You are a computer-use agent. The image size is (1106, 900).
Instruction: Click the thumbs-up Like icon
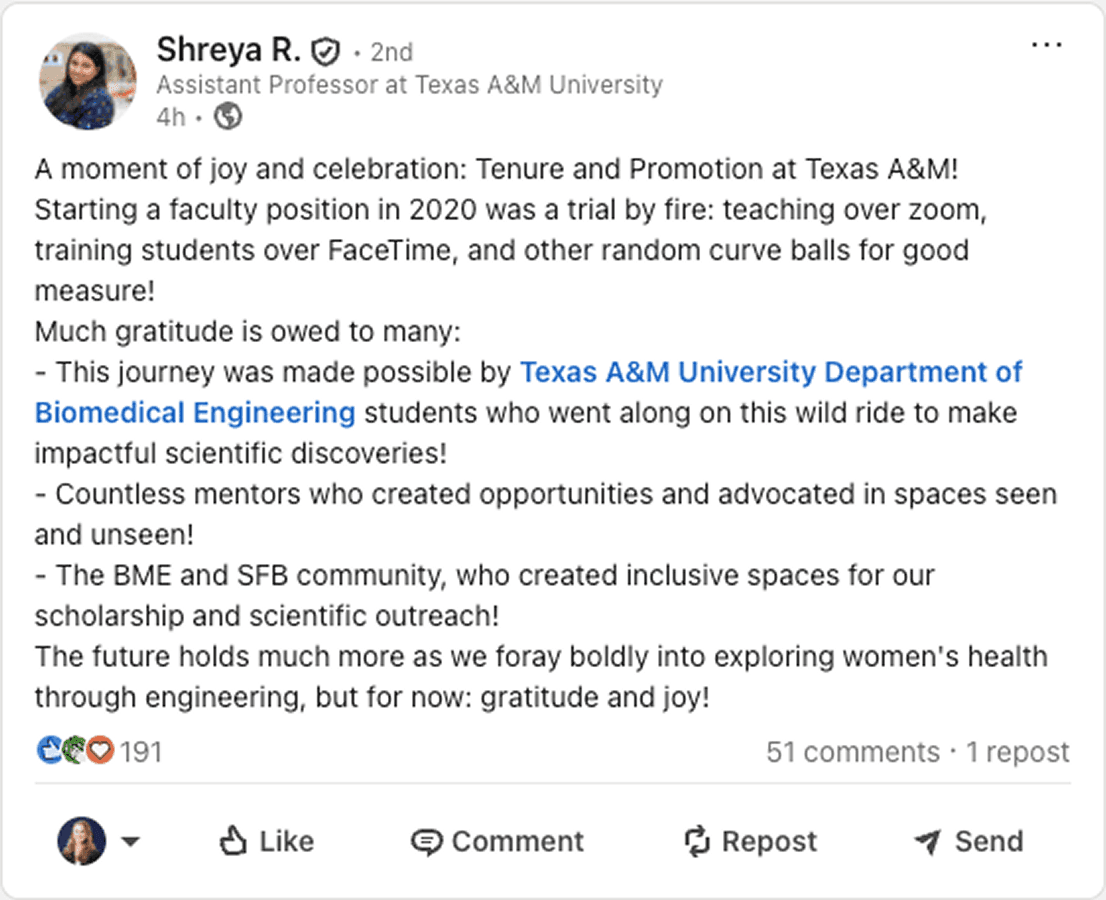point(233,841)
